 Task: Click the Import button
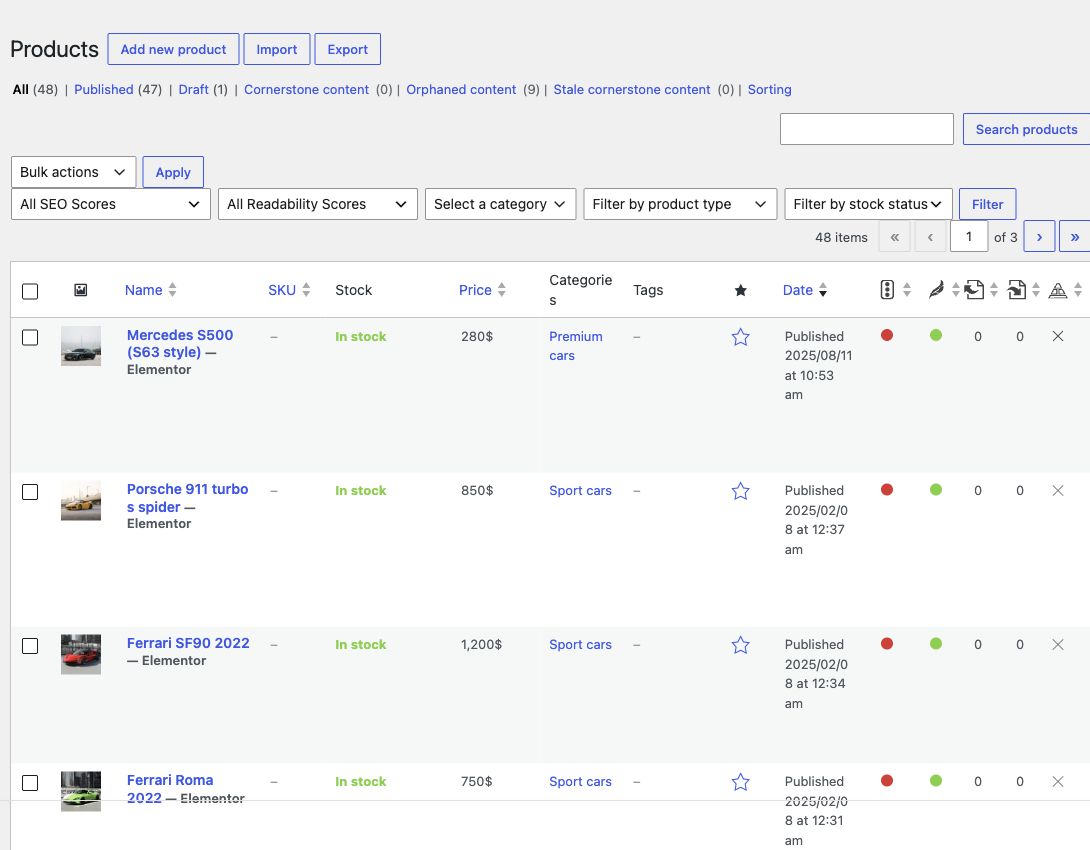(277, 49)
